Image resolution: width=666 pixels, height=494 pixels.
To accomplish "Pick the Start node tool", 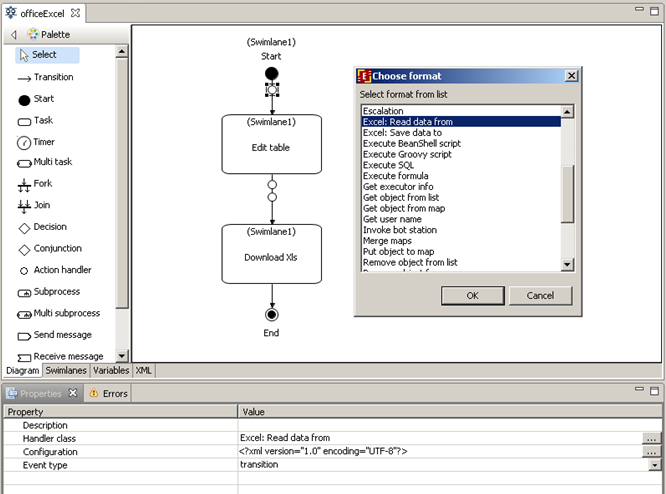I will pyautogui.click(x=43, y=99).
